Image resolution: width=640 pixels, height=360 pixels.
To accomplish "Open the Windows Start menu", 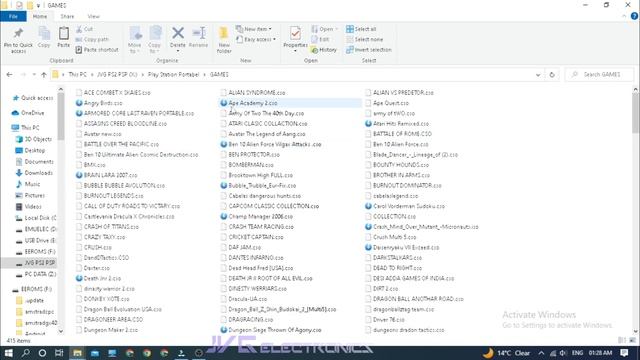I will click(x=8, y=353).
